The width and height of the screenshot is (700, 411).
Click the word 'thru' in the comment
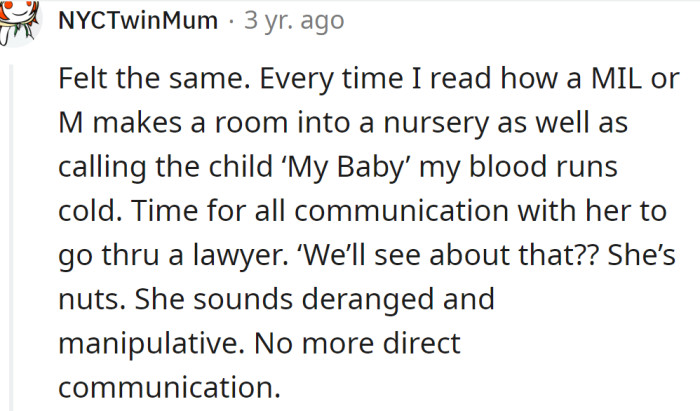[130, 255]
